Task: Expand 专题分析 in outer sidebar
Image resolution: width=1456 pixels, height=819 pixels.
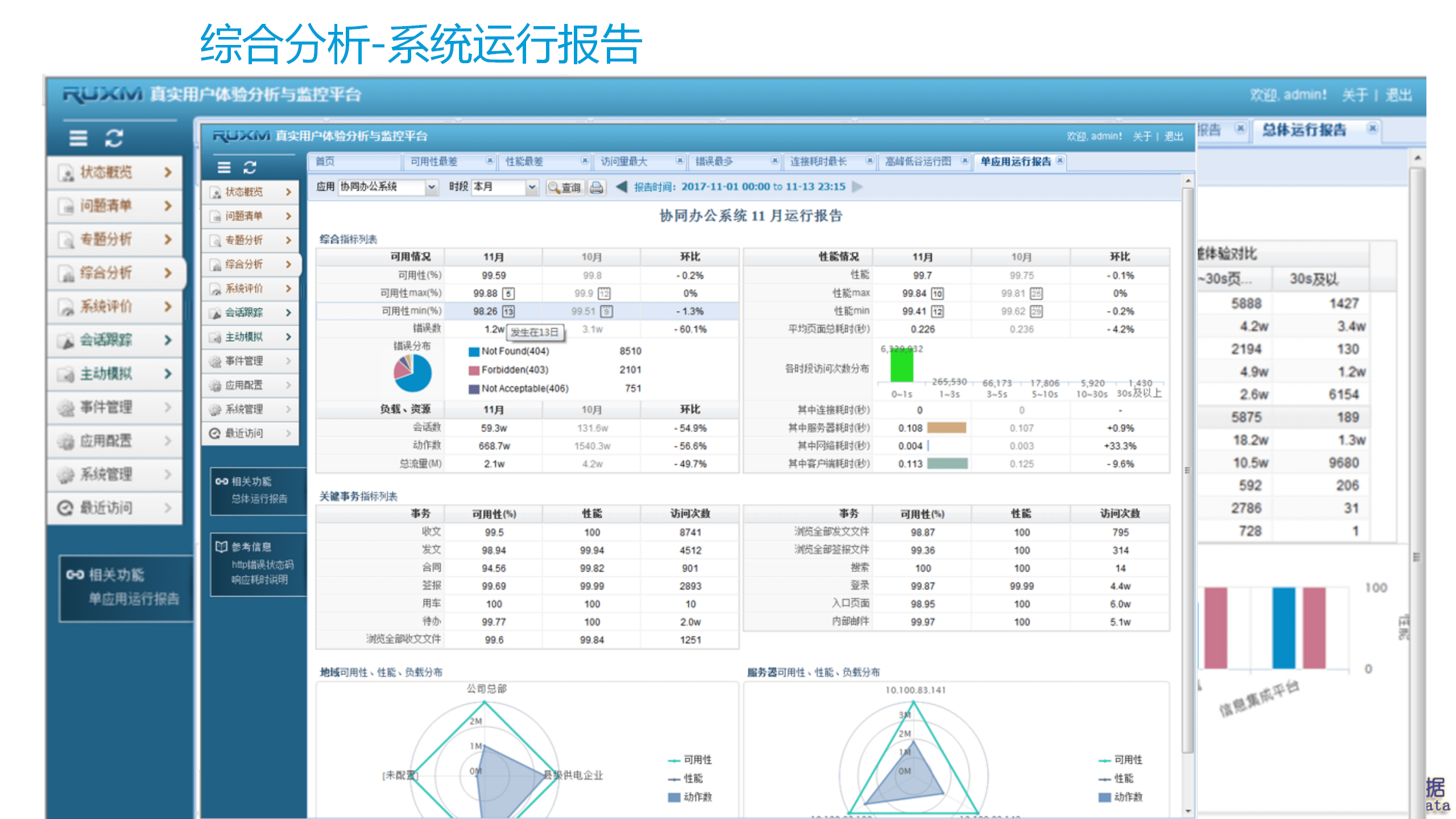Action: (168, 239)
